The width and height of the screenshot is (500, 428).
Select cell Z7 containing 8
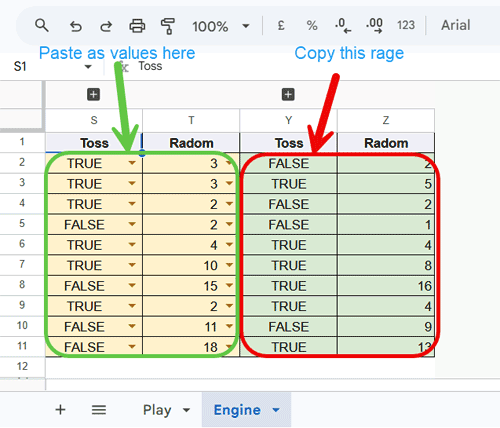(386, 265)
